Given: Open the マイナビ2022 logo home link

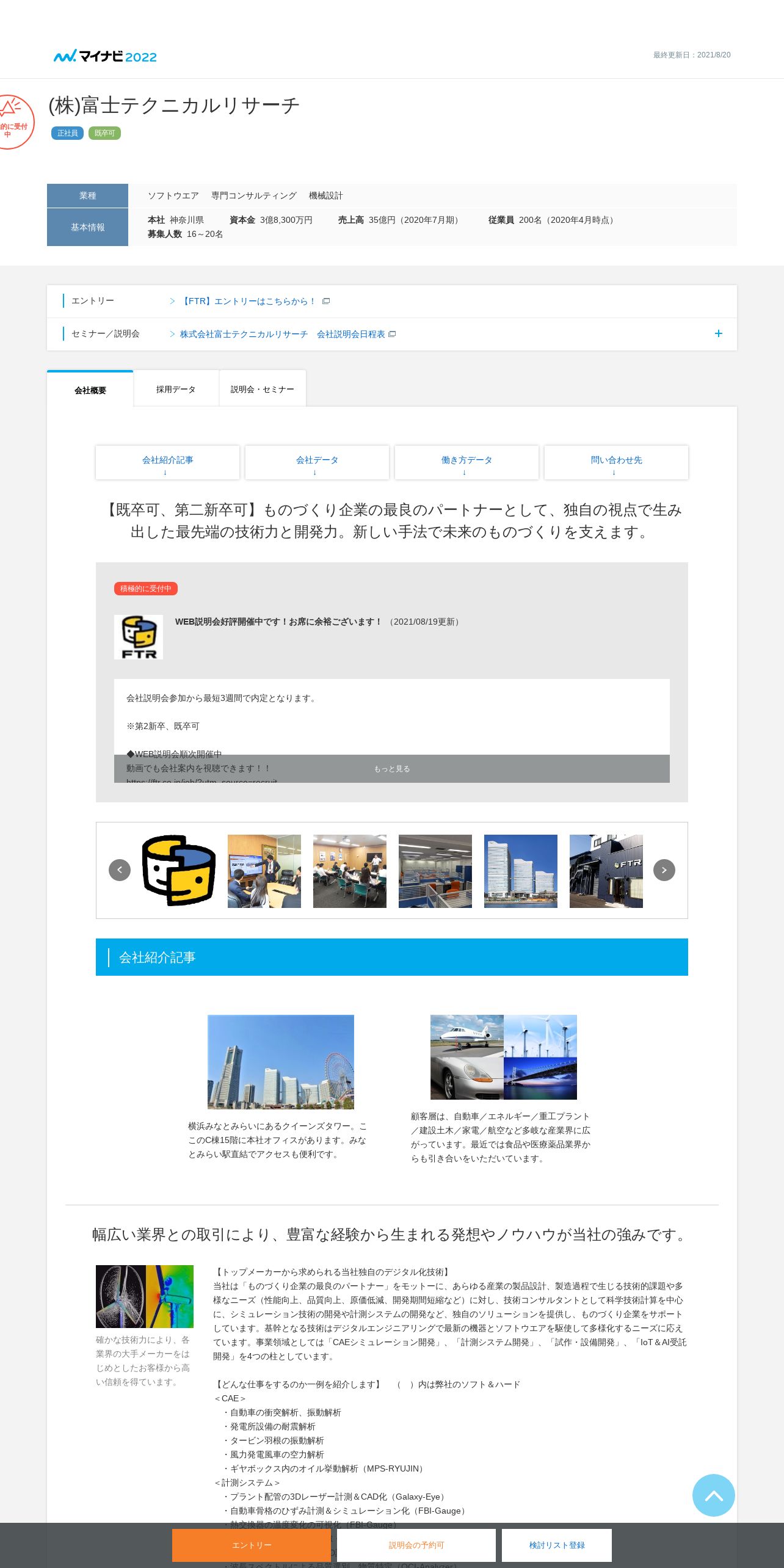Looking at the screenshot, I should pyautogui.click(x=105, y=56).
